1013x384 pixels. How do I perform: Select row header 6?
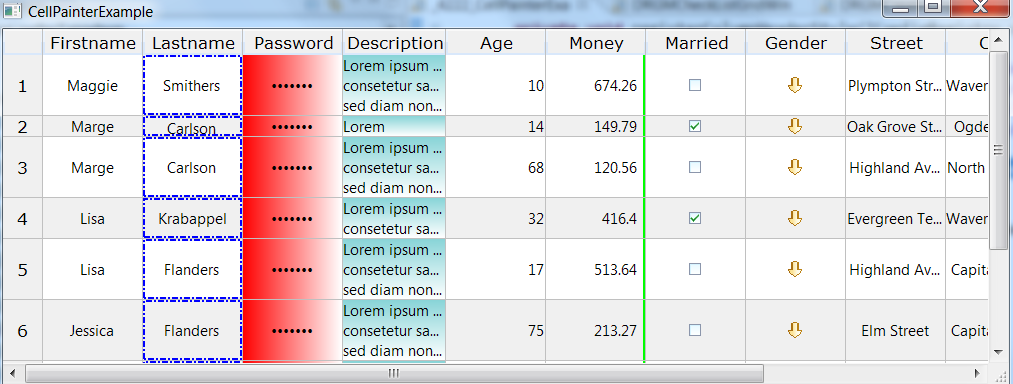tap(23, 331)
